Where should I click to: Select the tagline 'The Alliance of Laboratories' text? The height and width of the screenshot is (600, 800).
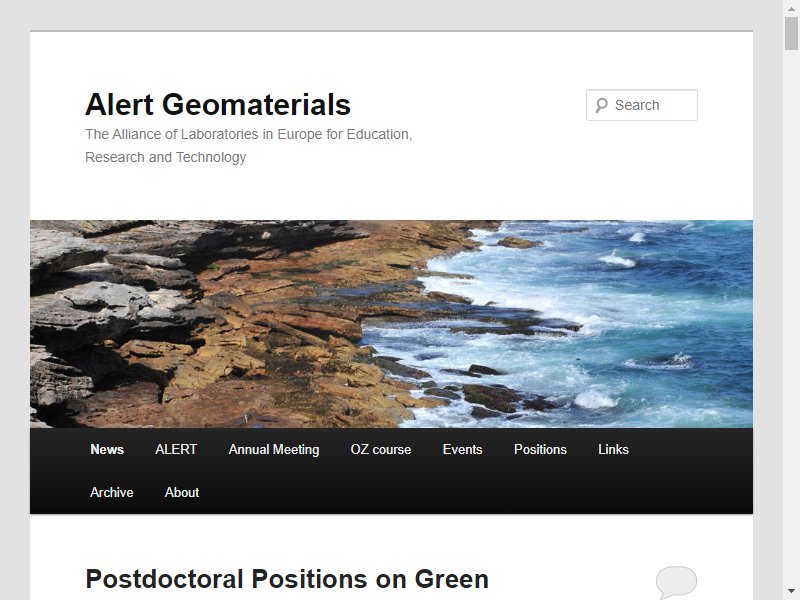point(248,145)
